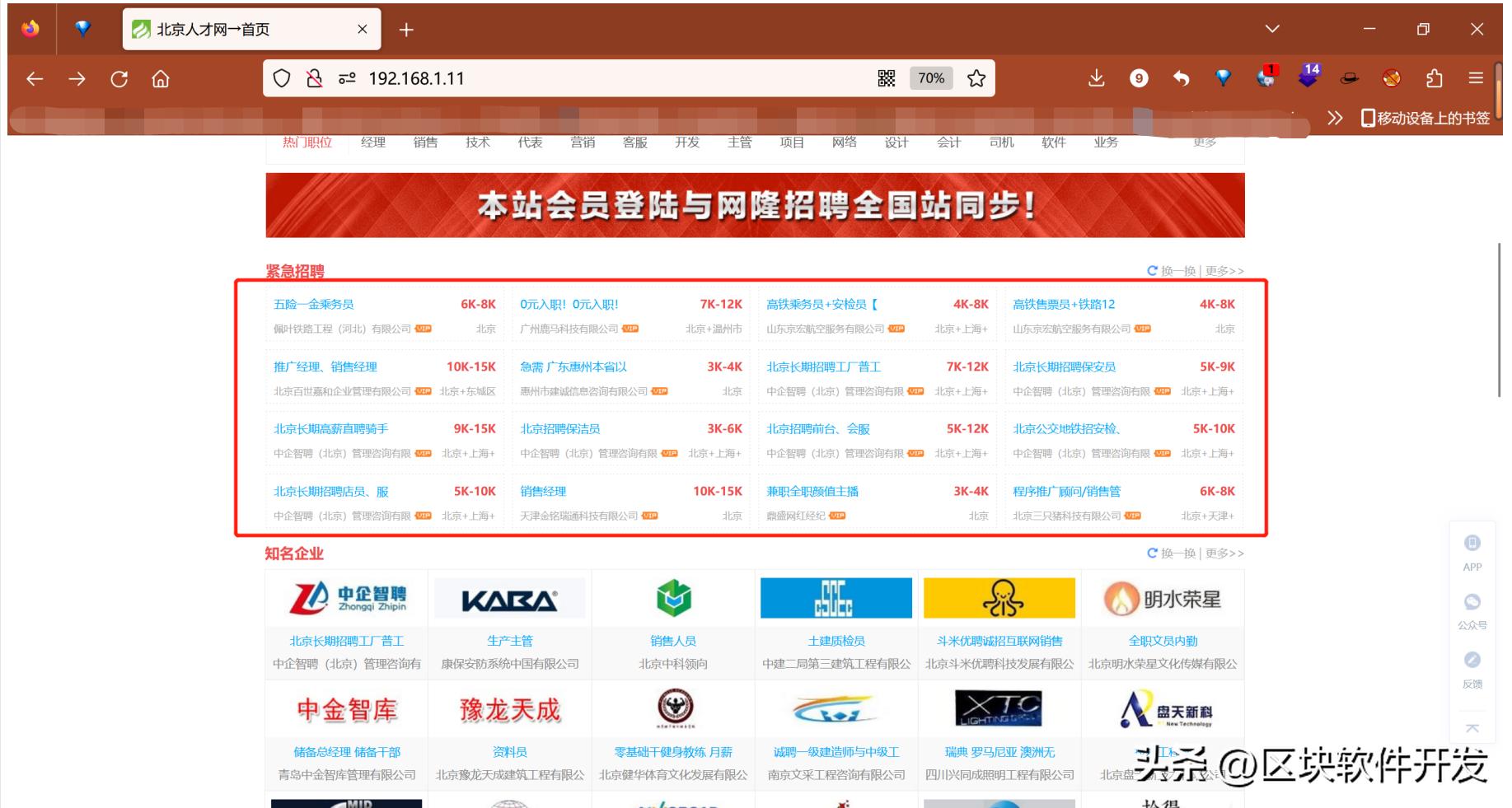Click the hat-shaped extension icon in toolbar
The width and height of the screenshot is (1512, 808).
1349,78
